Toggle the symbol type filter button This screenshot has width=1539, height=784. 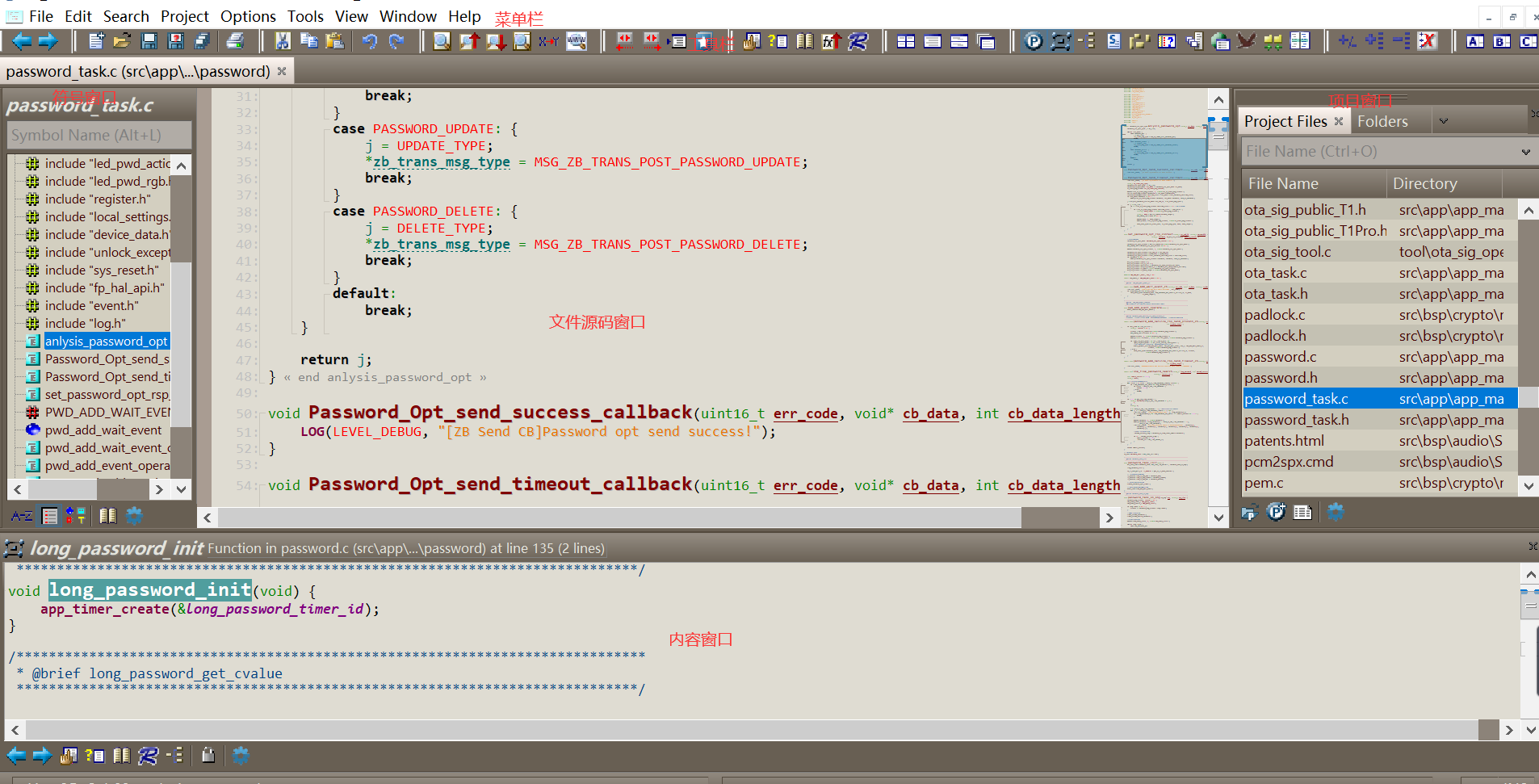(76, 515)
